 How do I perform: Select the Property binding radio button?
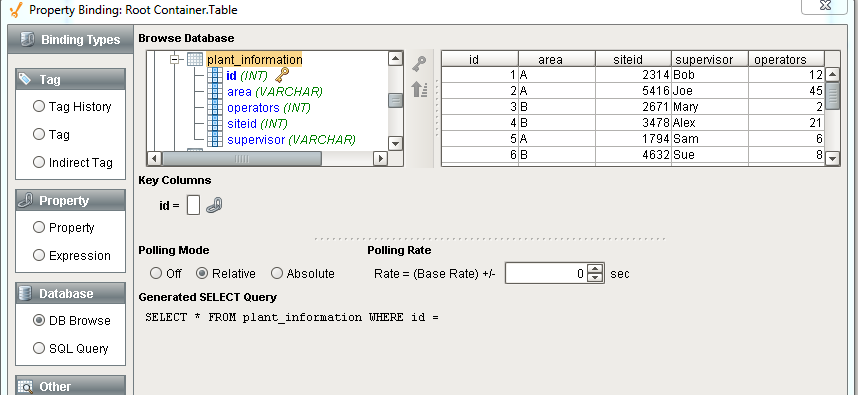(x=39, y=227)
